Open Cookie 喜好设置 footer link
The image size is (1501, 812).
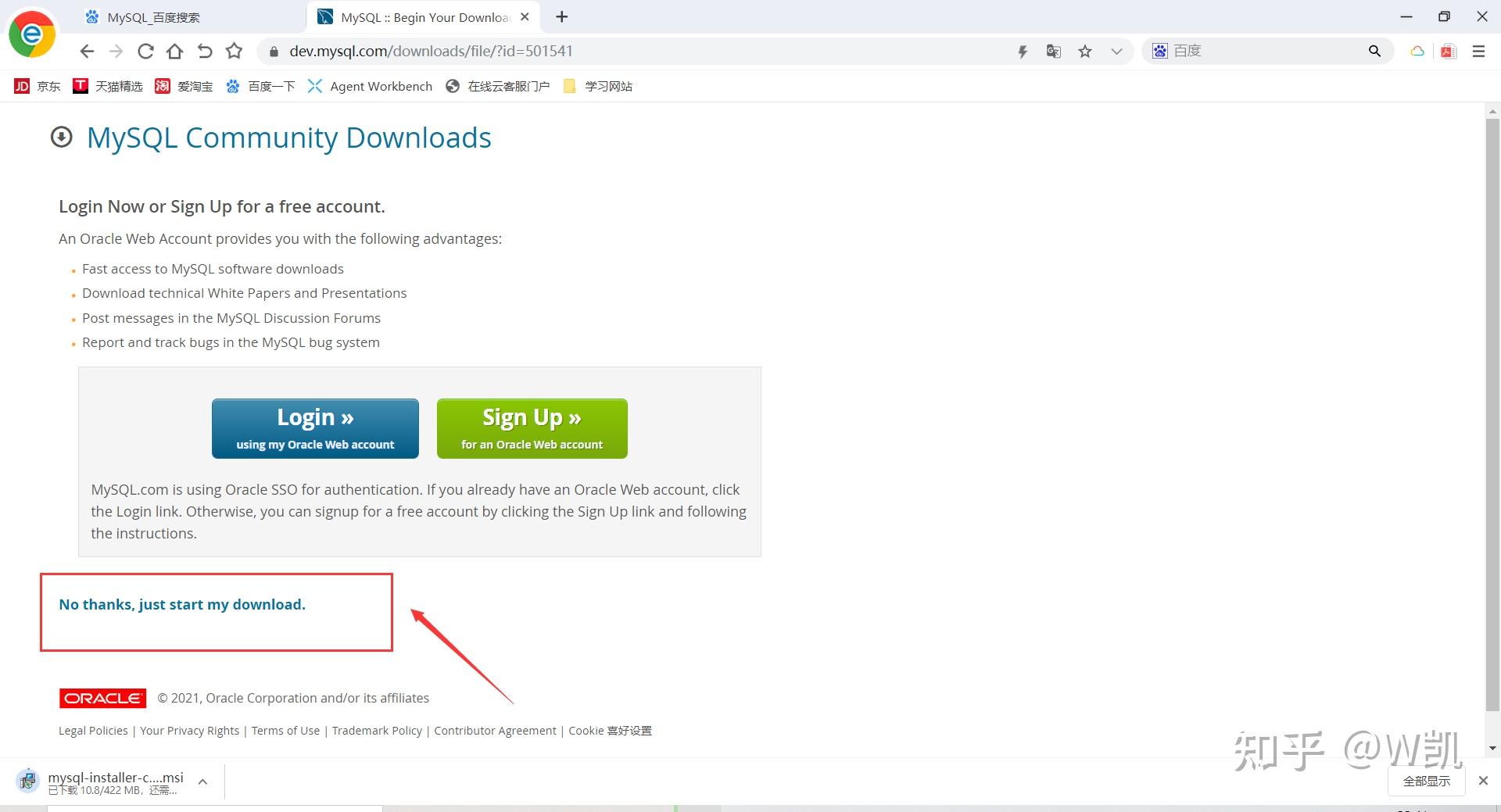(x=610, y=731)
